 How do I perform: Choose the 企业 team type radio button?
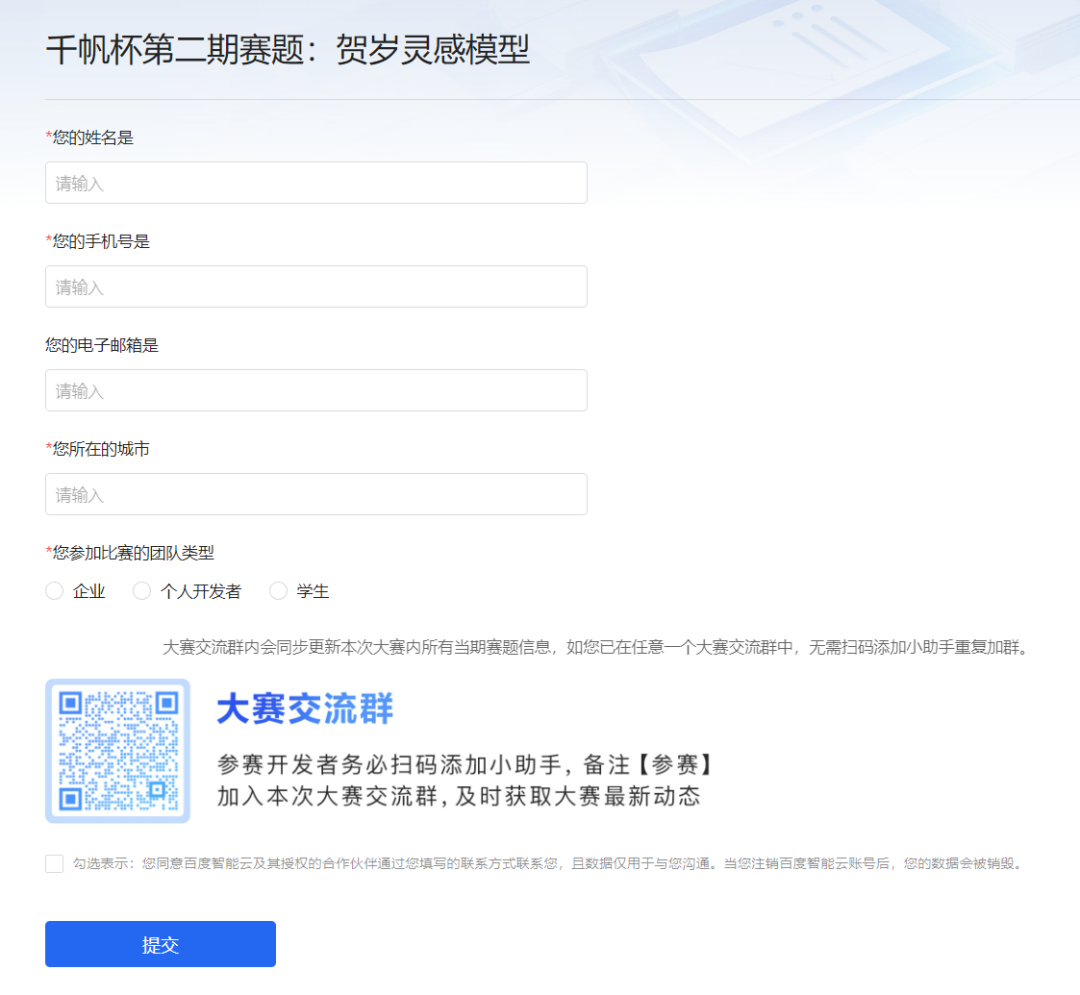(54, 591)
